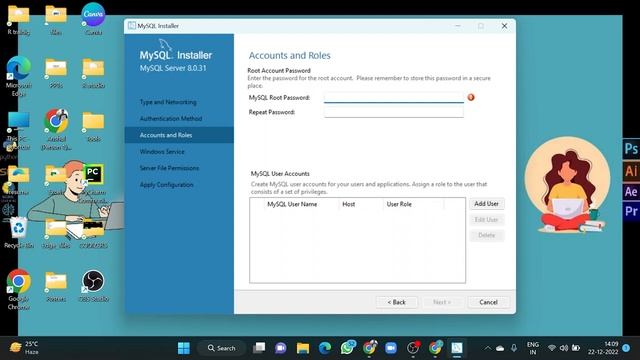
Task: Open the OBS Studio desktop shortcut
Action: coord(93,286)
